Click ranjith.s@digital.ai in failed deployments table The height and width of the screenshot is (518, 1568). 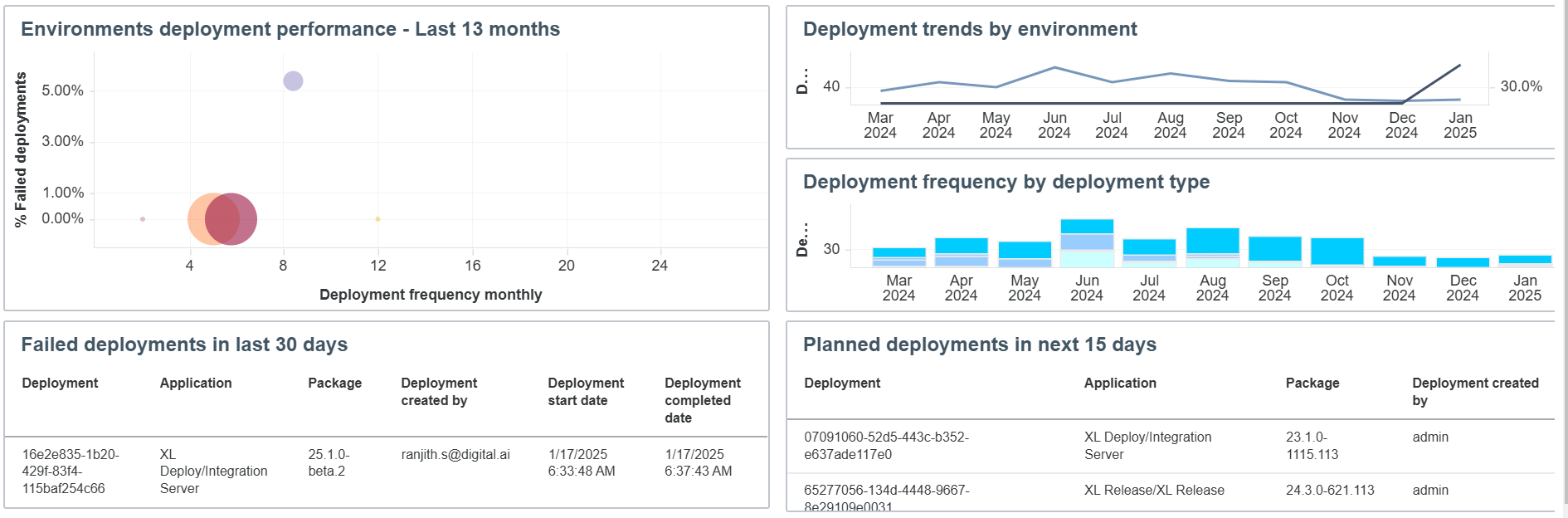pyautogui.click(x=455, y=454)
